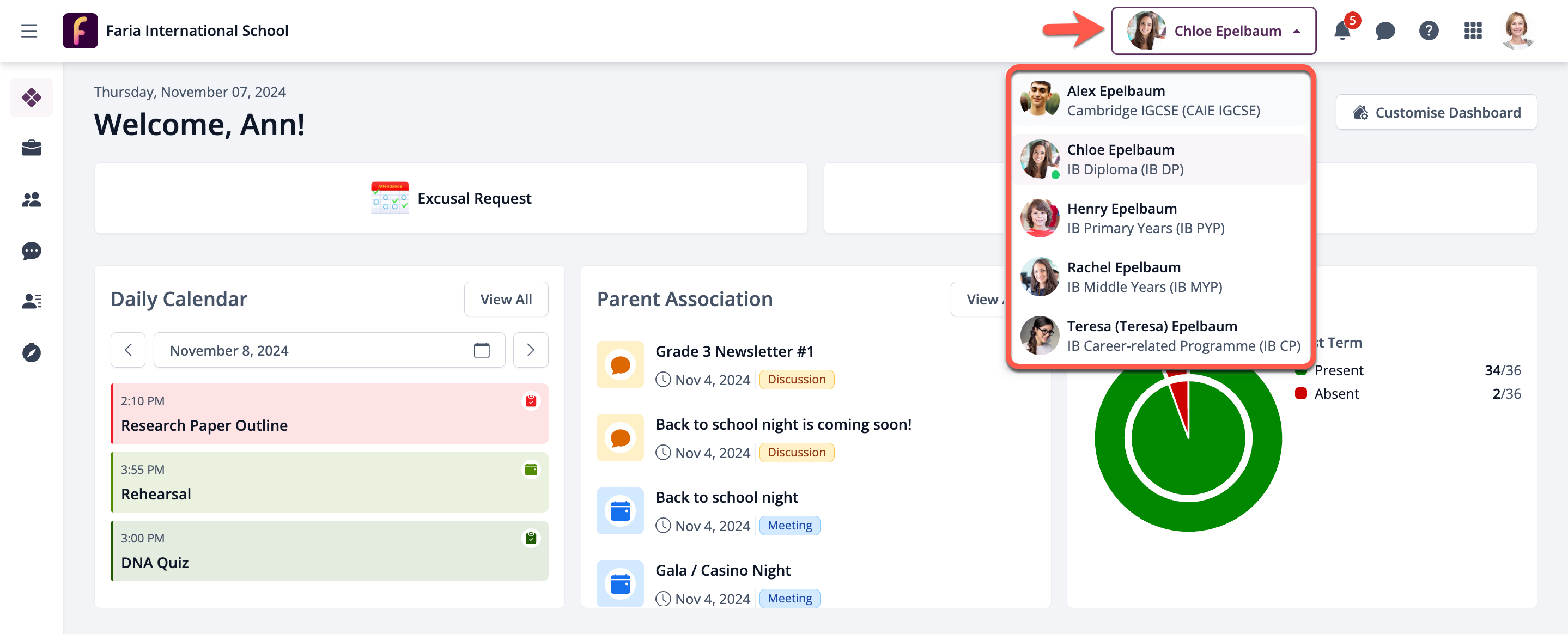Open the compass icon in sidebar

pyautogui.click(x=32, y=352)
